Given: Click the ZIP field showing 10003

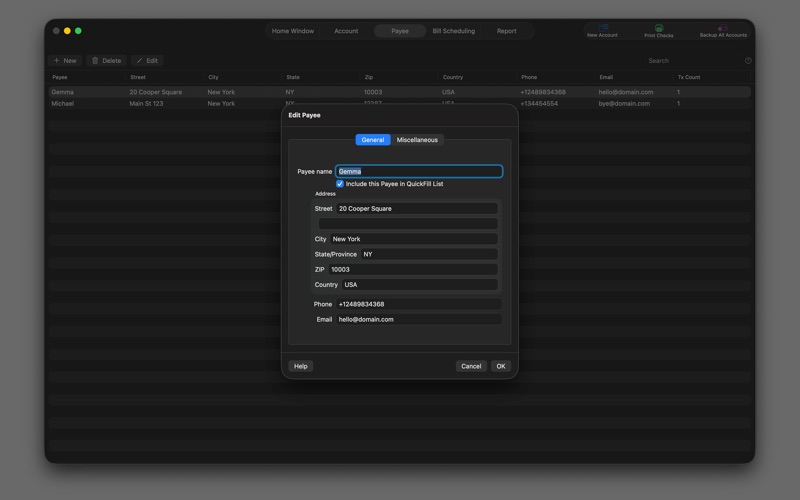Looking at the screenshot, I should pos(413,269).
